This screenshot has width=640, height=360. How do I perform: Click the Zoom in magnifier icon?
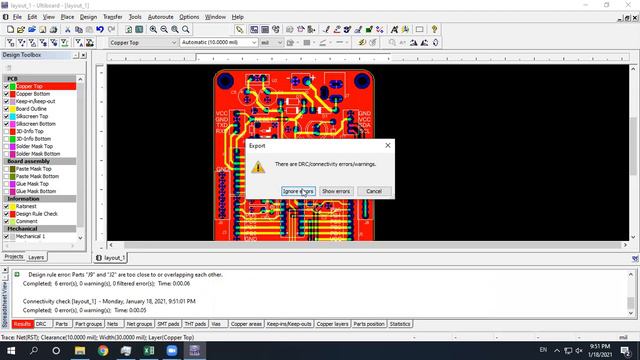click(153, 29)
